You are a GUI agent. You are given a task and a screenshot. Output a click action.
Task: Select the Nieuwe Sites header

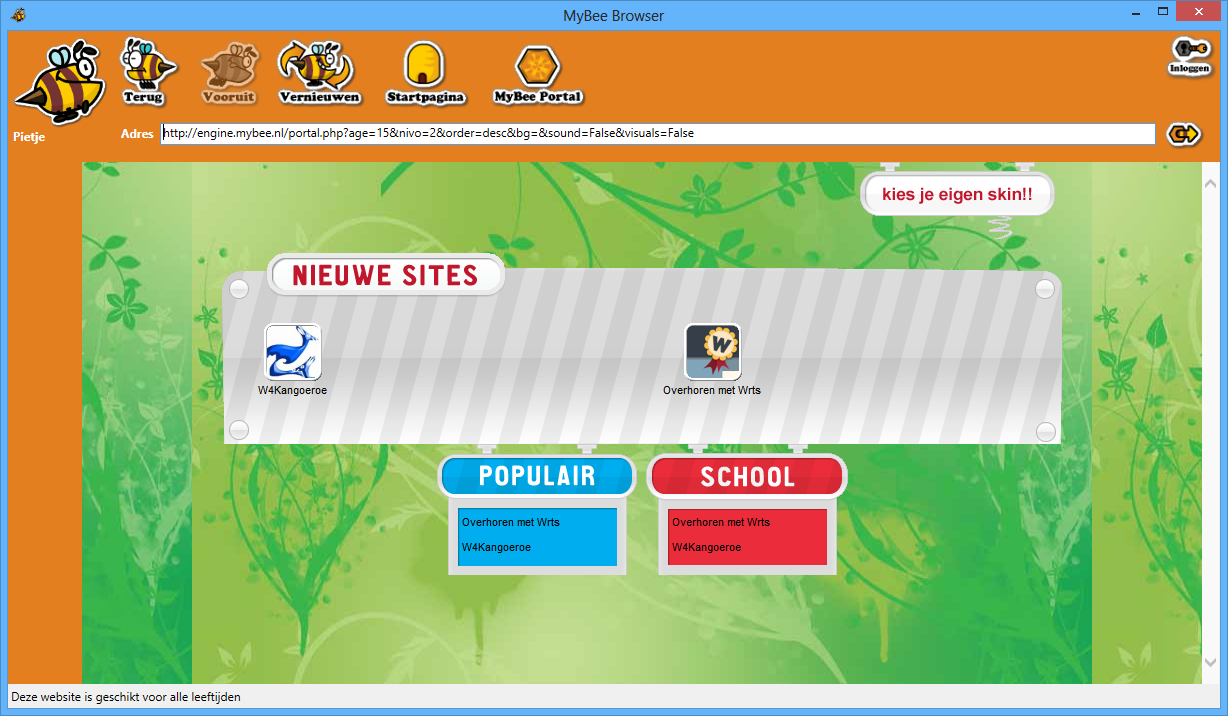[385, 274]
